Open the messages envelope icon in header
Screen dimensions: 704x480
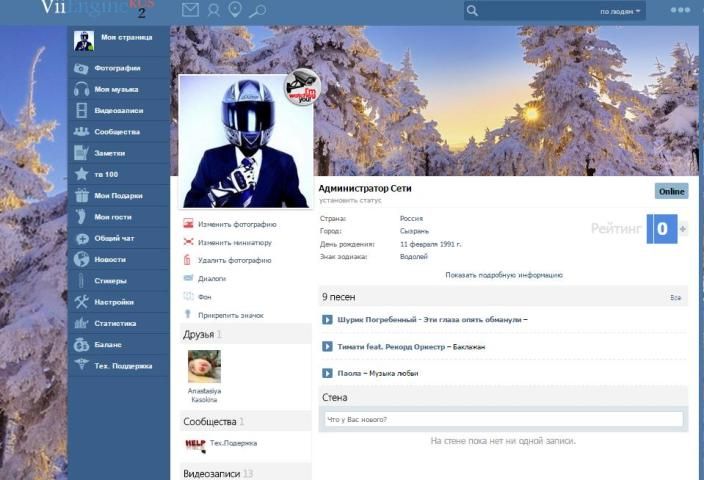[x=190, y=10]
